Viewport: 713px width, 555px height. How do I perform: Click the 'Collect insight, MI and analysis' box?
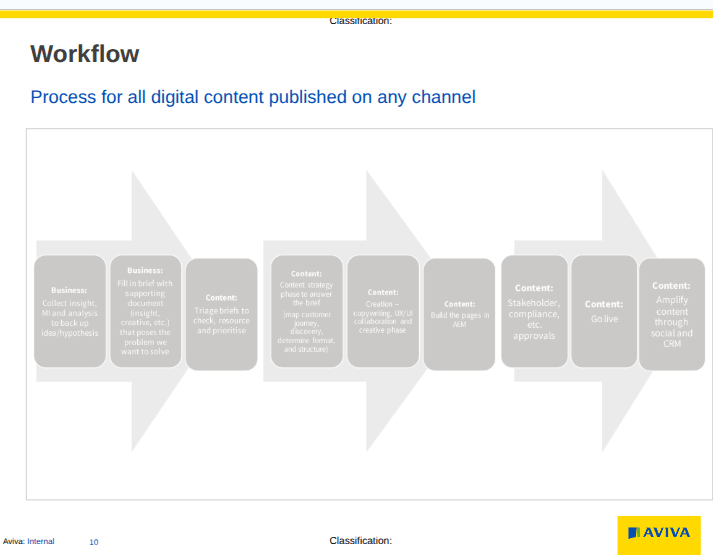point(70,311)
